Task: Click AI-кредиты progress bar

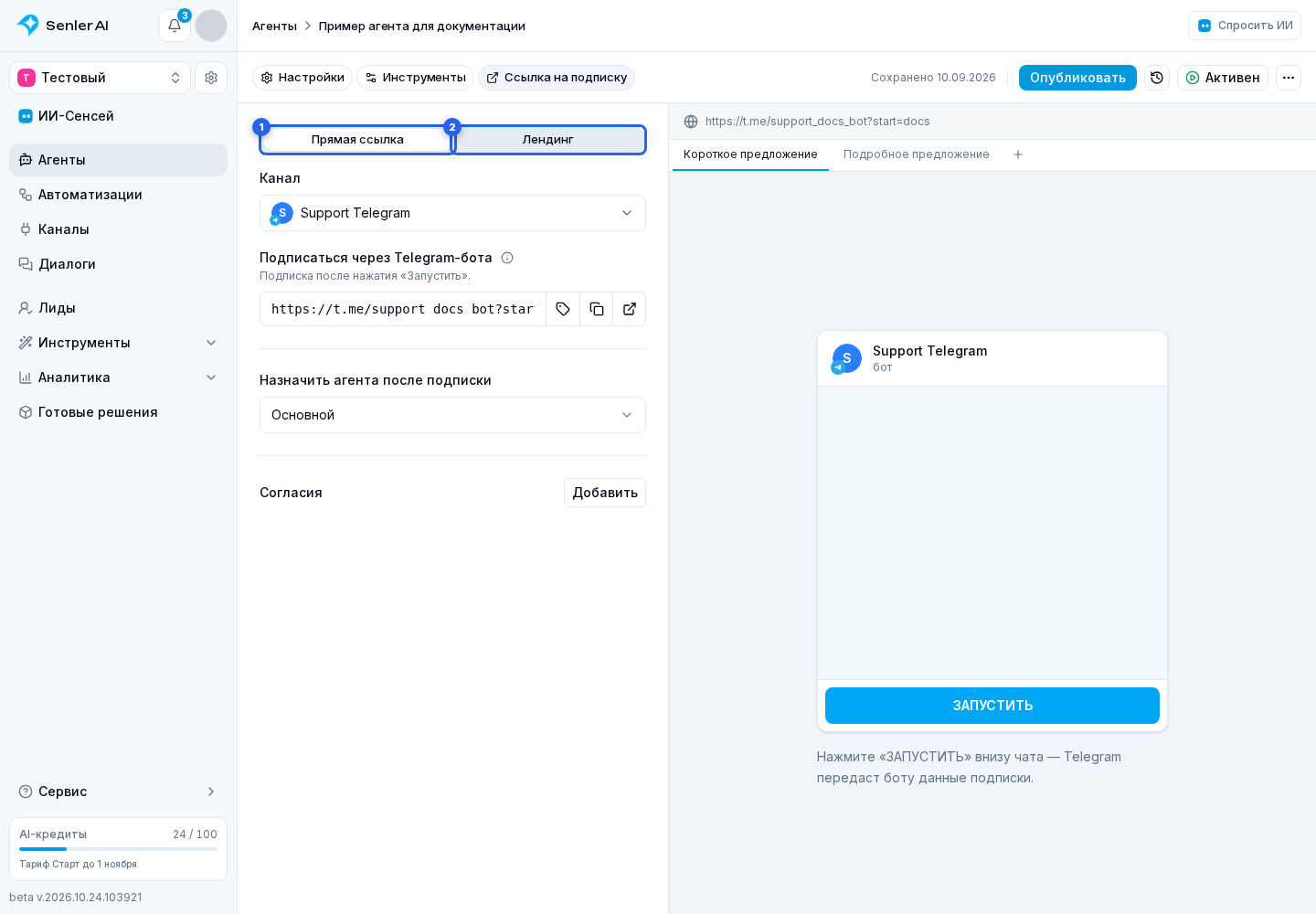Action: pos(119,849)
